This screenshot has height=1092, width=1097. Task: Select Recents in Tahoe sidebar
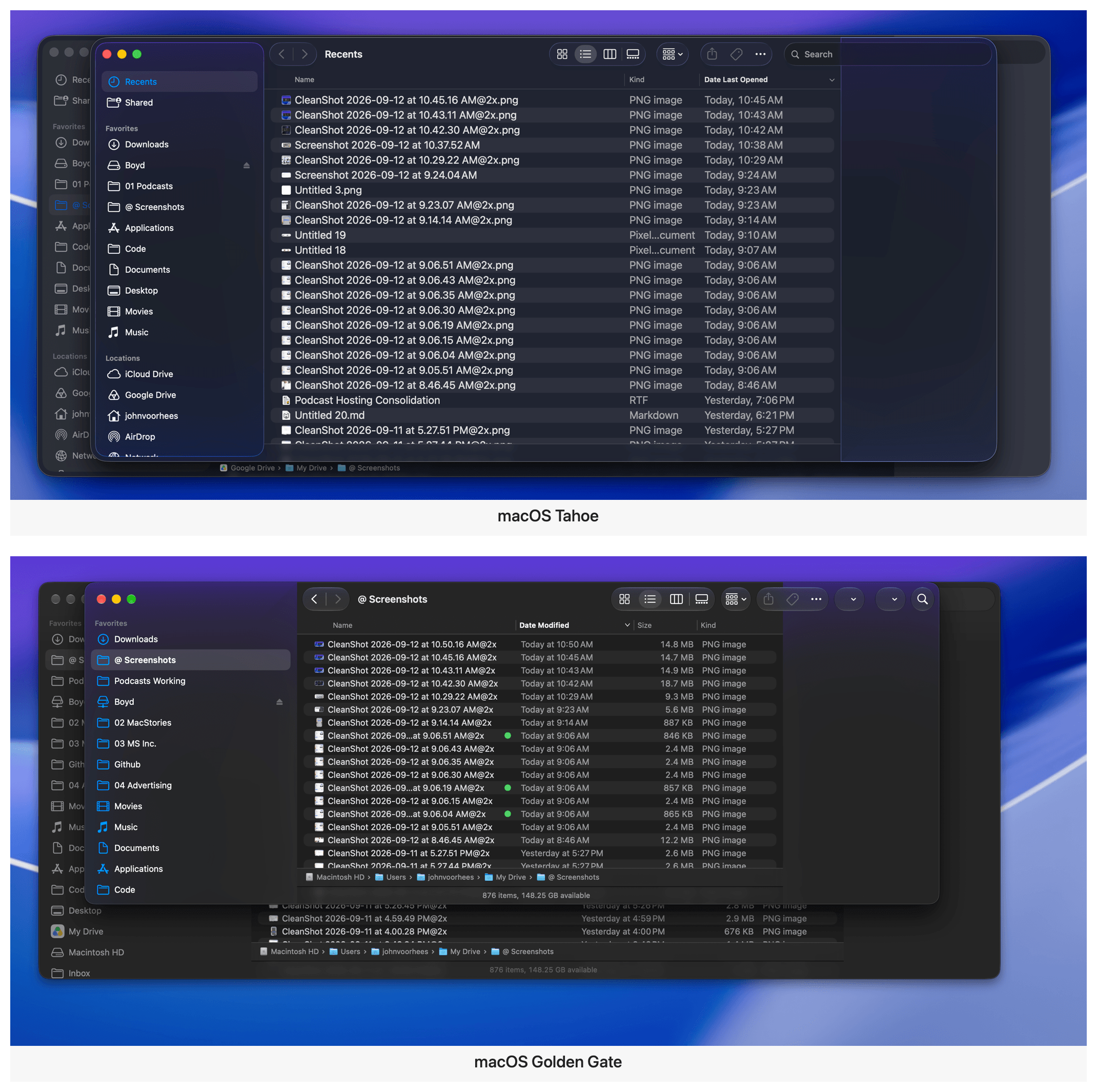click(x=179, y=82)
